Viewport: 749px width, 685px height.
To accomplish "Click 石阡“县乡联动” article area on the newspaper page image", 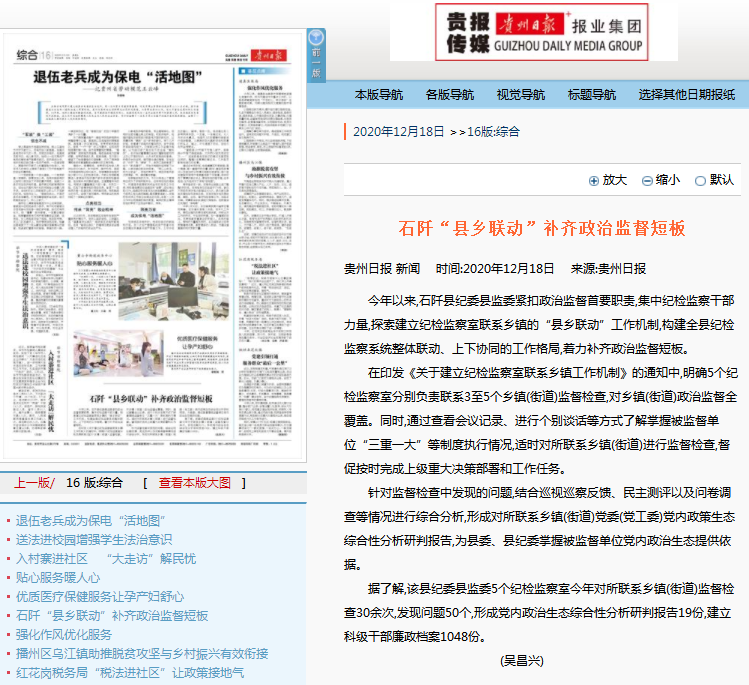I will coord(151,415).
